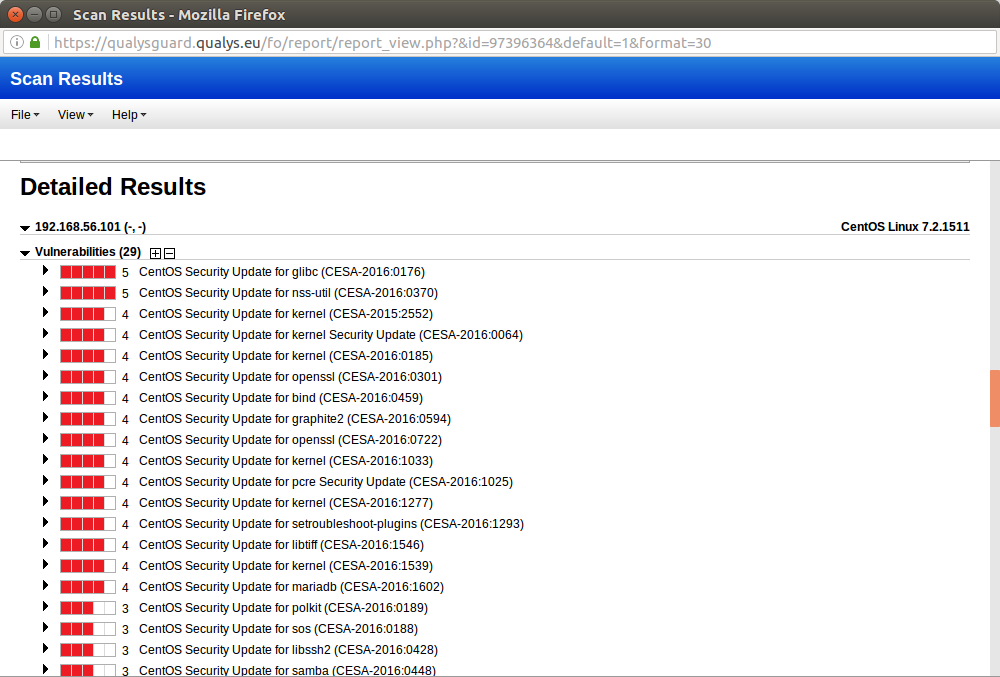This screenshot has height=677, width=1000.
Task: Open the View menu
Action: 75,115
